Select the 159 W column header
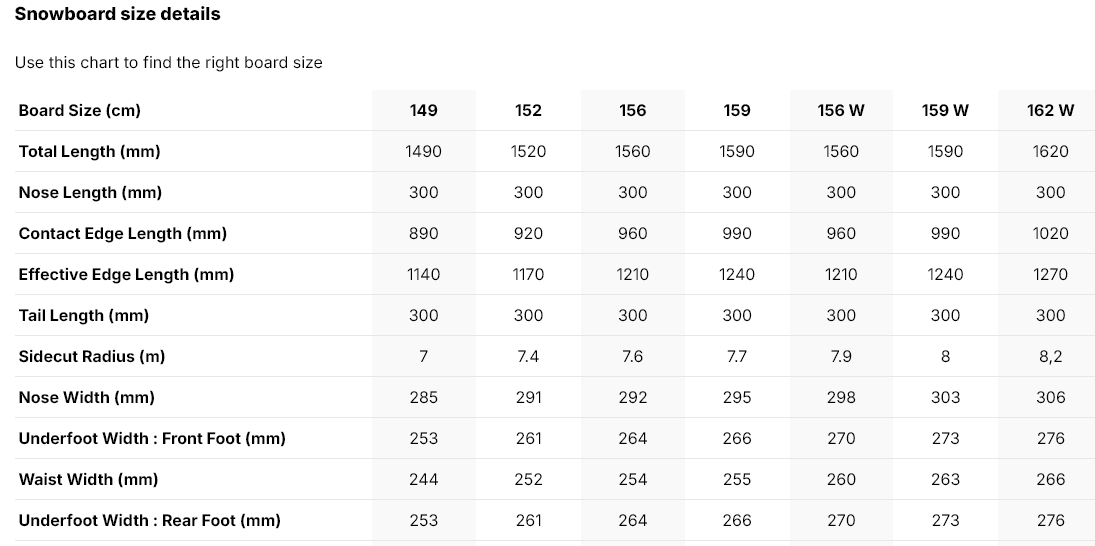 pyautogui.click(x=945, y=110)
